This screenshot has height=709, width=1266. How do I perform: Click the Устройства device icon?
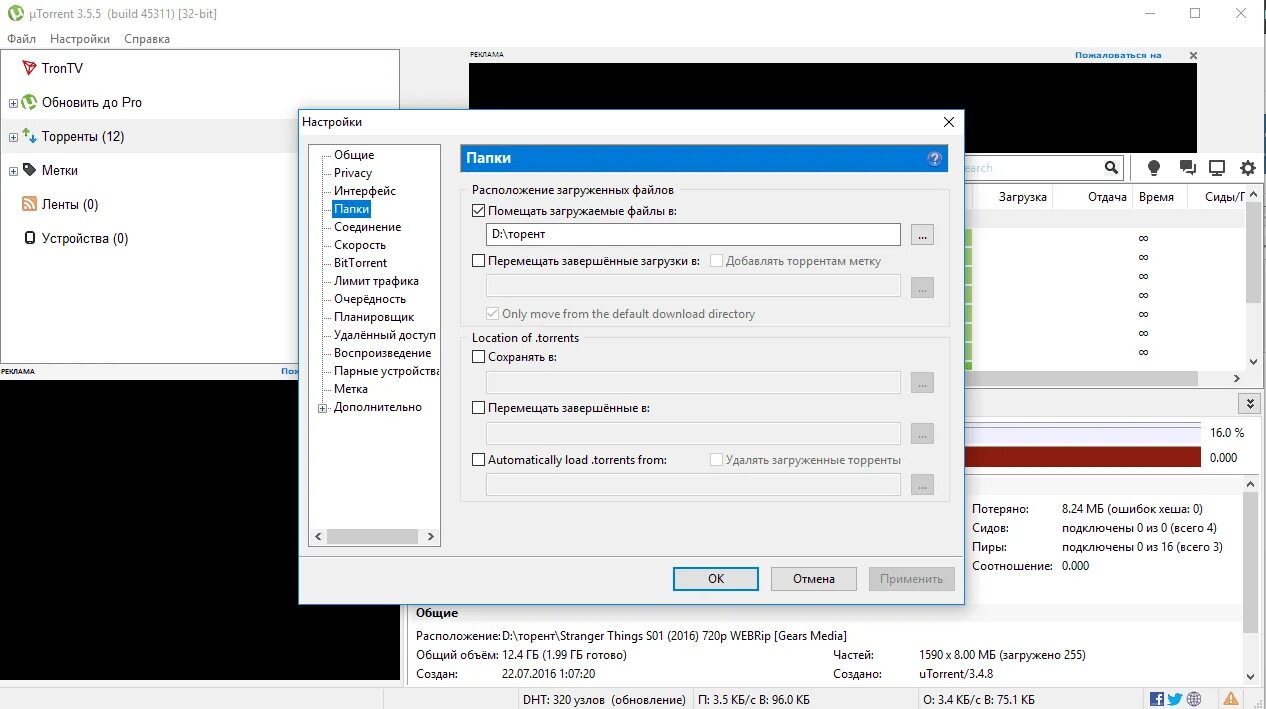29,238
